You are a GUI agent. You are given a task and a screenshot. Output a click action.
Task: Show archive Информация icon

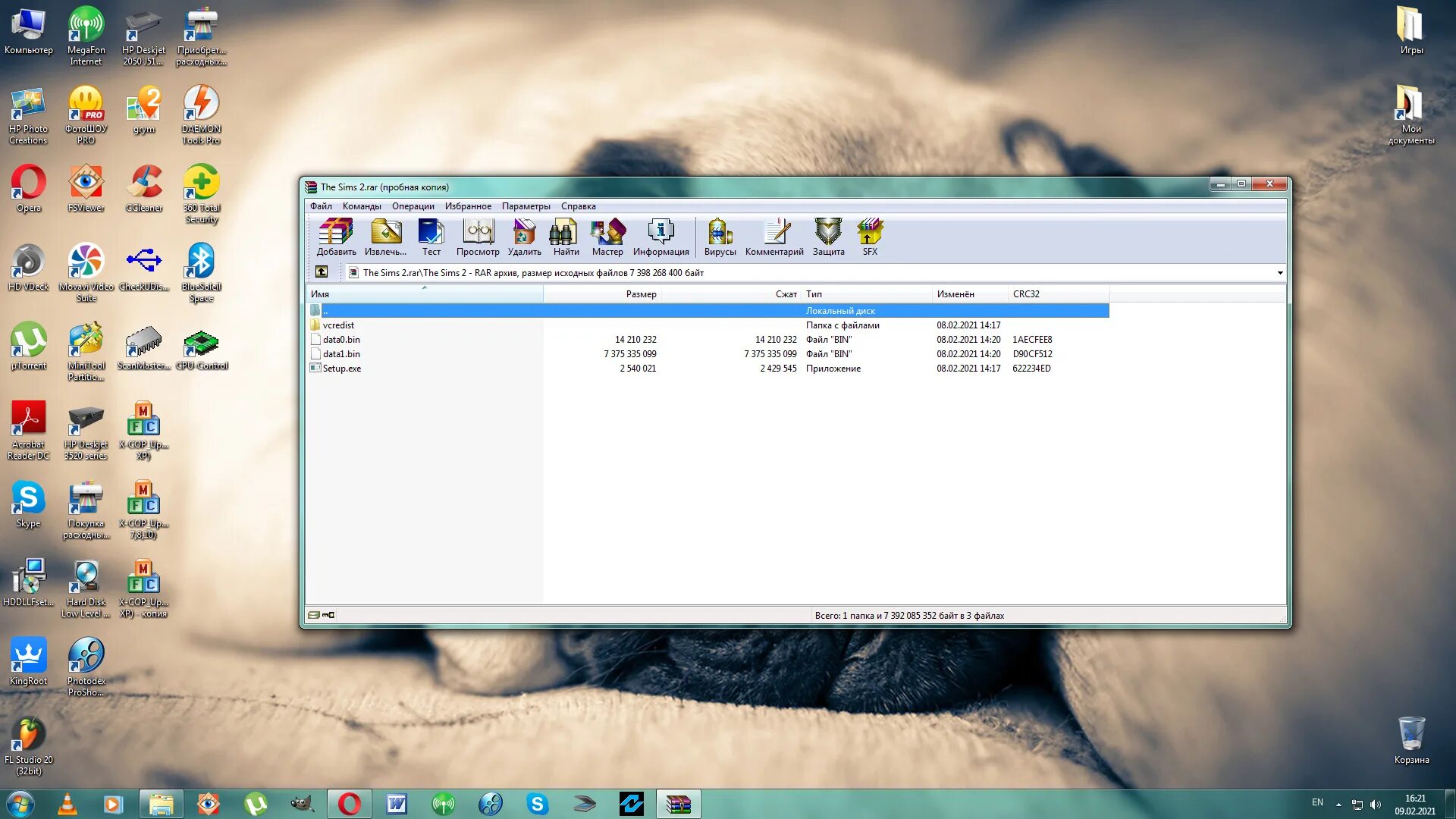[x=661, y=236]
